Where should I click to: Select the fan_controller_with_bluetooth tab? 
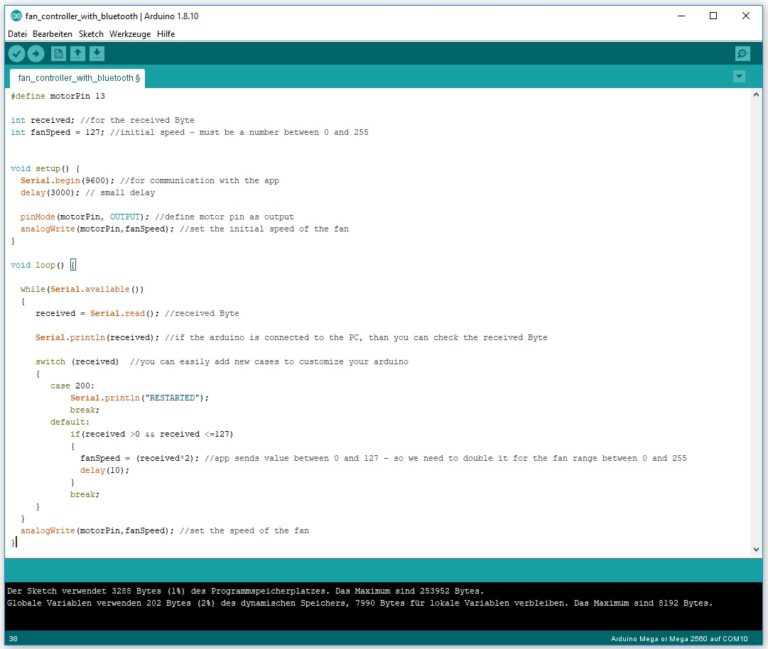(x=78, y=78)
